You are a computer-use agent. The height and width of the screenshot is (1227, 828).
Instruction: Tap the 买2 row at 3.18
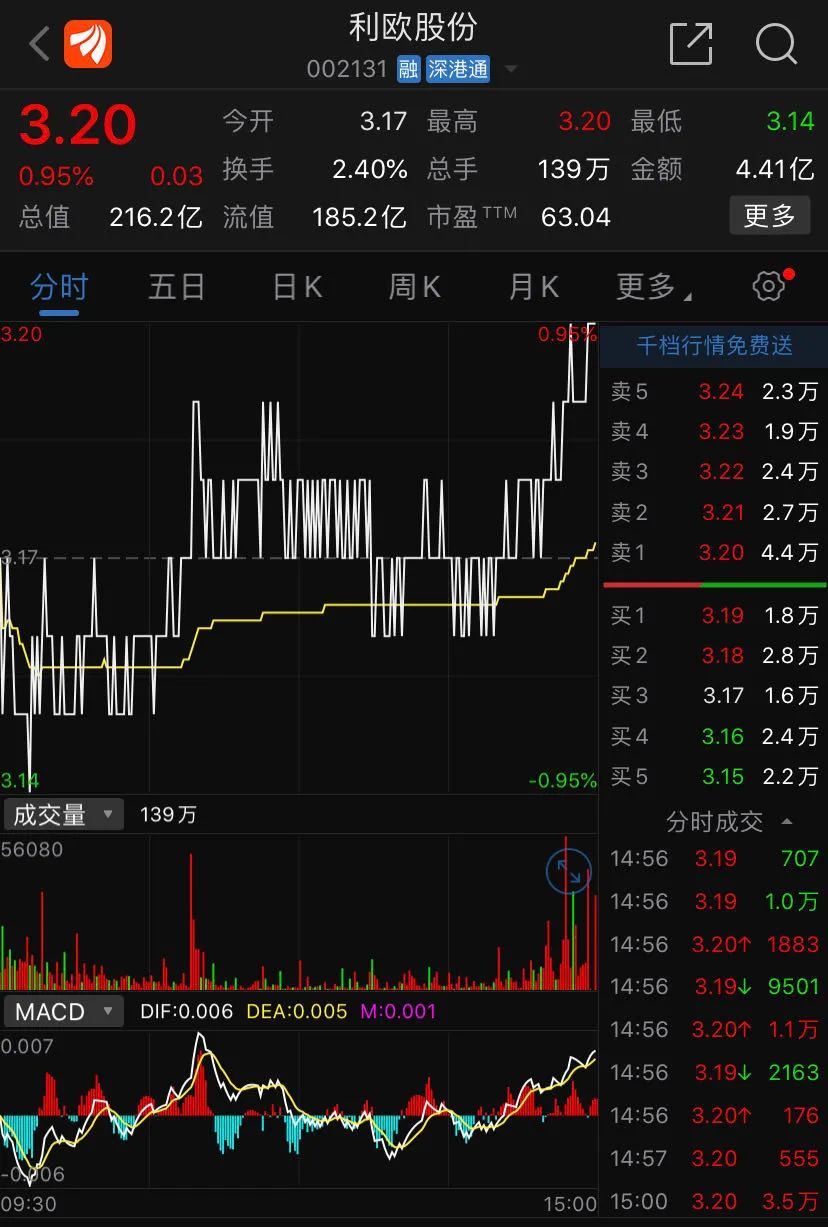[714, 655]
